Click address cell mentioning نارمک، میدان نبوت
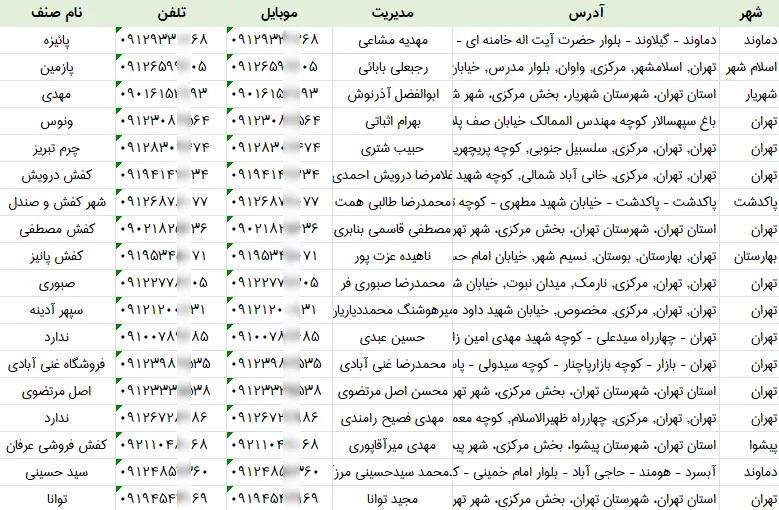Screen dimensions: 779x510 [x=586, y=283]
